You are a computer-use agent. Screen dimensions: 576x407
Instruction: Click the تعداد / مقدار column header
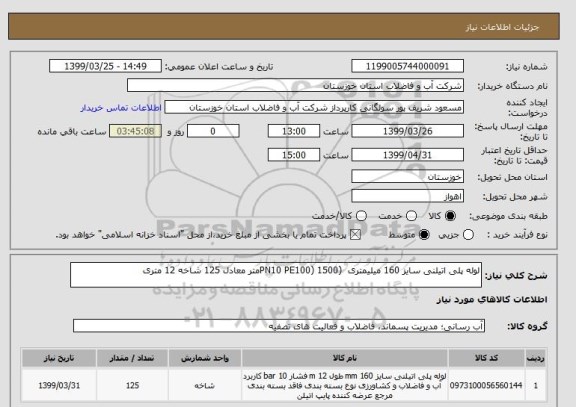pos(132,358)
